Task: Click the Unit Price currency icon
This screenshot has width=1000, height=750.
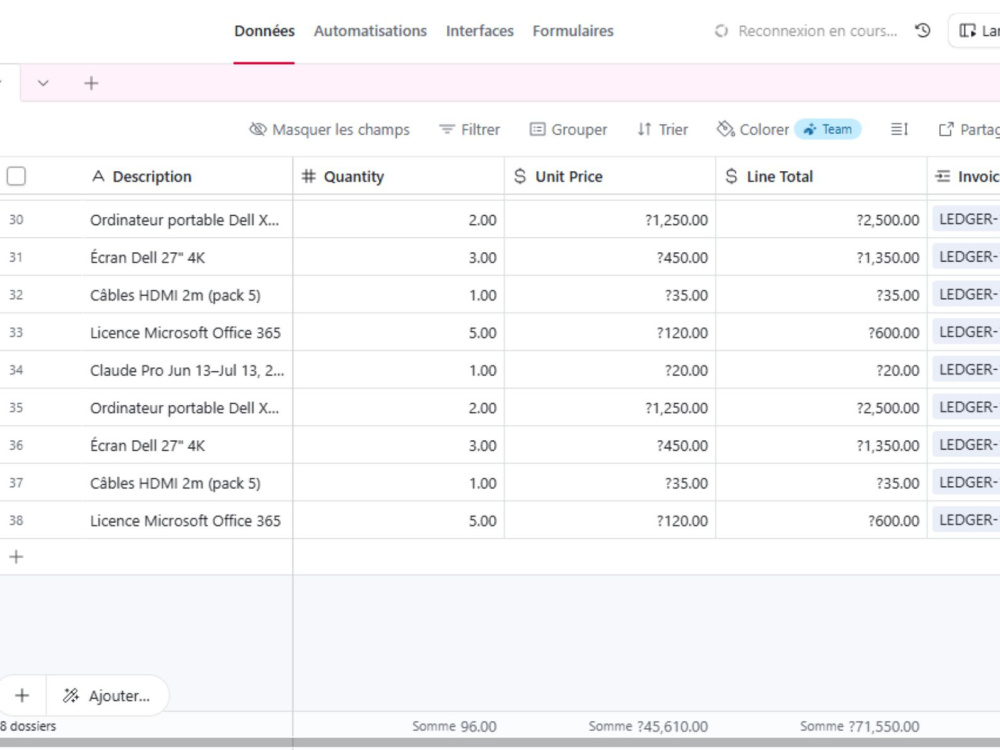Action: [520, 176]
